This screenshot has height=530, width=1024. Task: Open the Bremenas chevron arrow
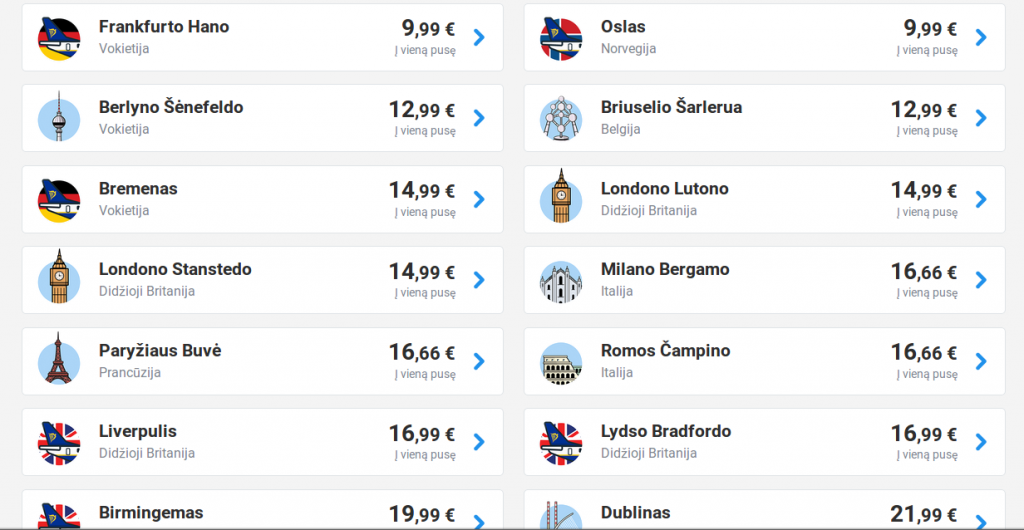tap(479, 199)
